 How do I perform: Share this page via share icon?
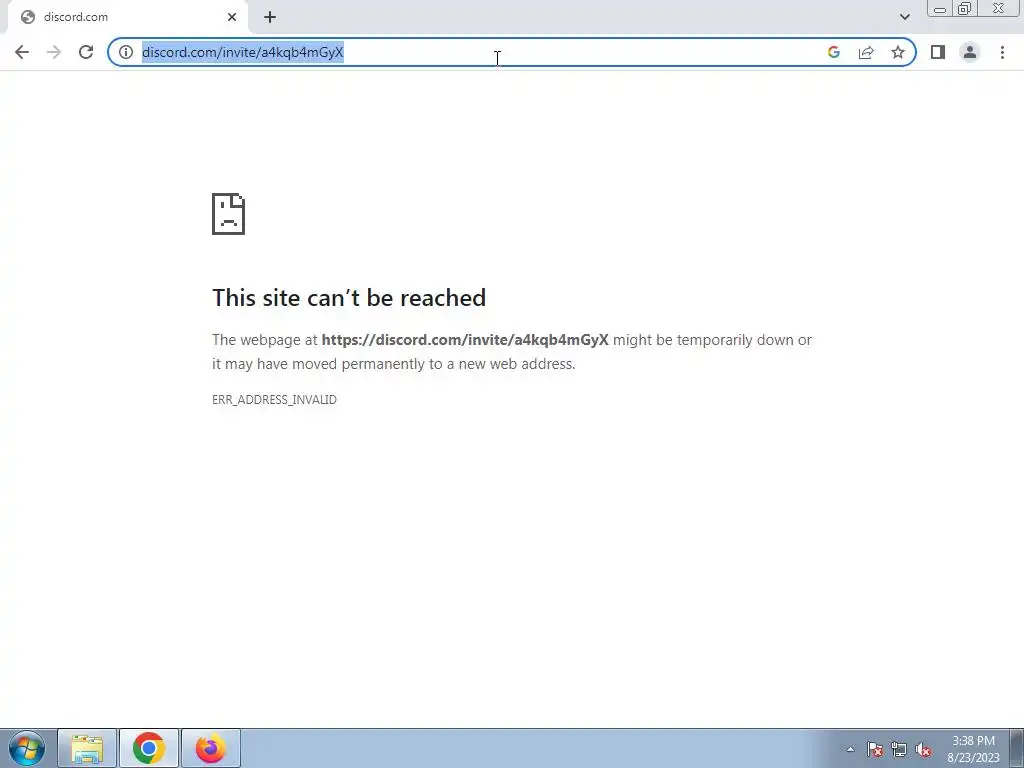pyautogui.click(x=866, y=52)
